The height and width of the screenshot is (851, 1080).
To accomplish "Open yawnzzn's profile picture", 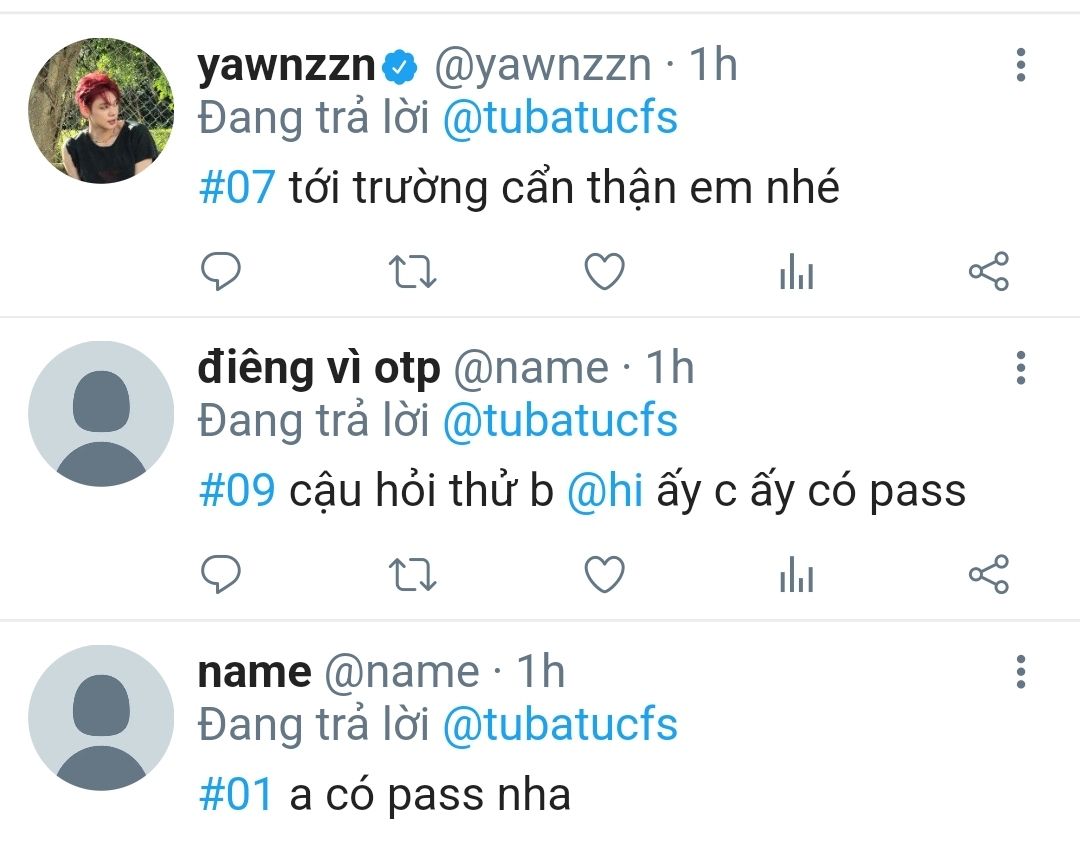I will tap(101, 111).
